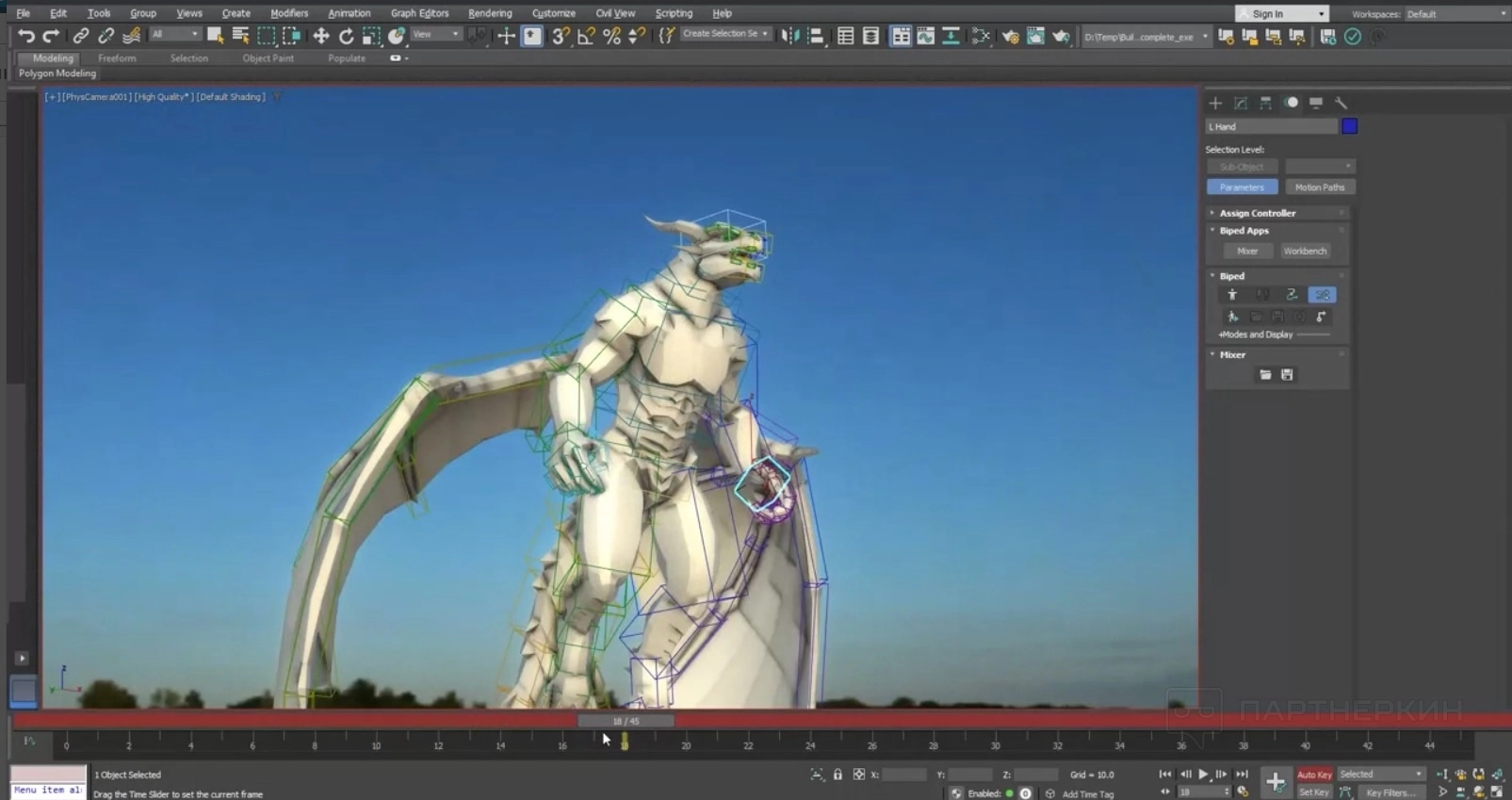
Task: Click the Workbench button in Biped Apps
Action: tap(1304, 252)
